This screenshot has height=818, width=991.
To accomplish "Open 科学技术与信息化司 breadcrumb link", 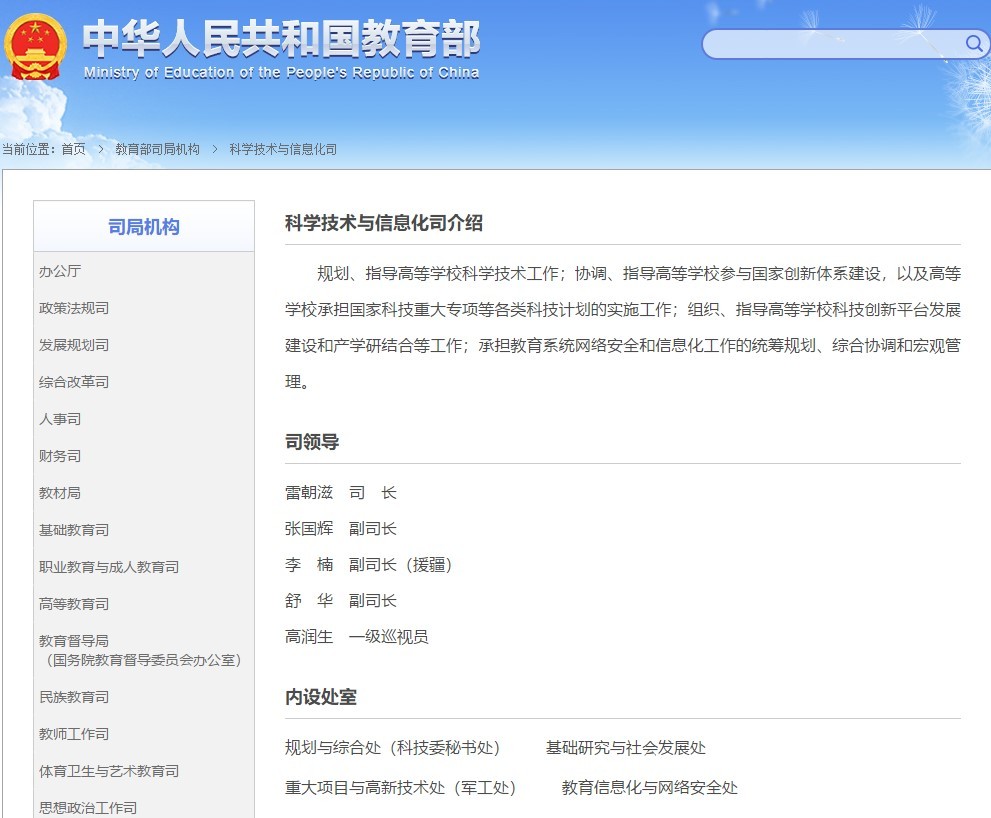I will [x=283, y=149].
